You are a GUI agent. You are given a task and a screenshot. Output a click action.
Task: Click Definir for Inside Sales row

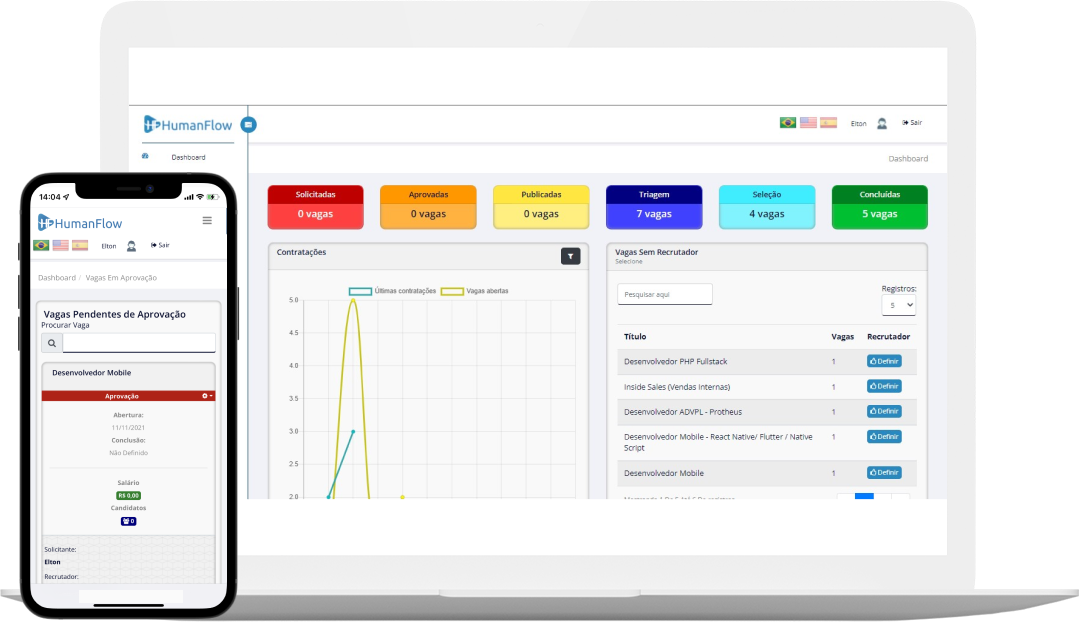click(884, 386)
